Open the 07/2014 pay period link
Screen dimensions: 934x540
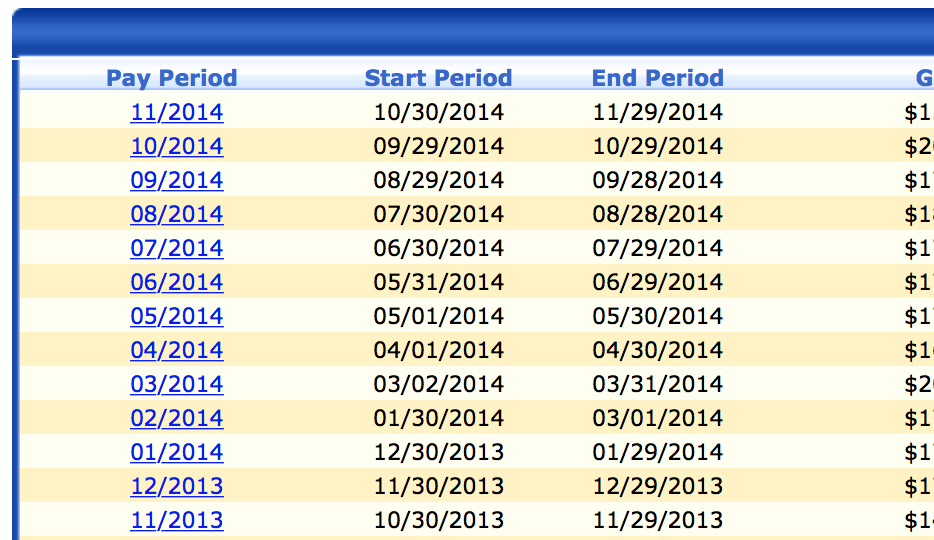click(x=176, y=248)
